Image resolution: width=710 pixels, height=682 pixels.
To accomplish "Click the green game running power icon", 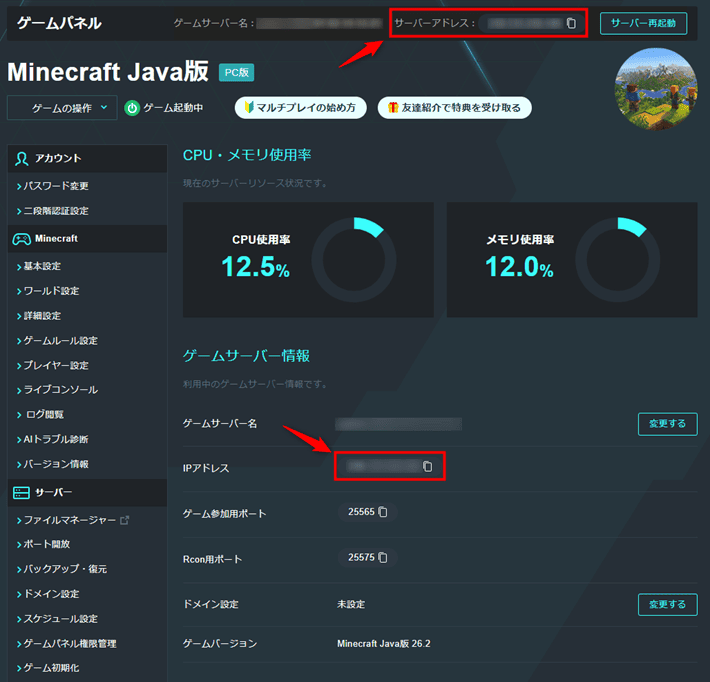I will tap(132, 108).
